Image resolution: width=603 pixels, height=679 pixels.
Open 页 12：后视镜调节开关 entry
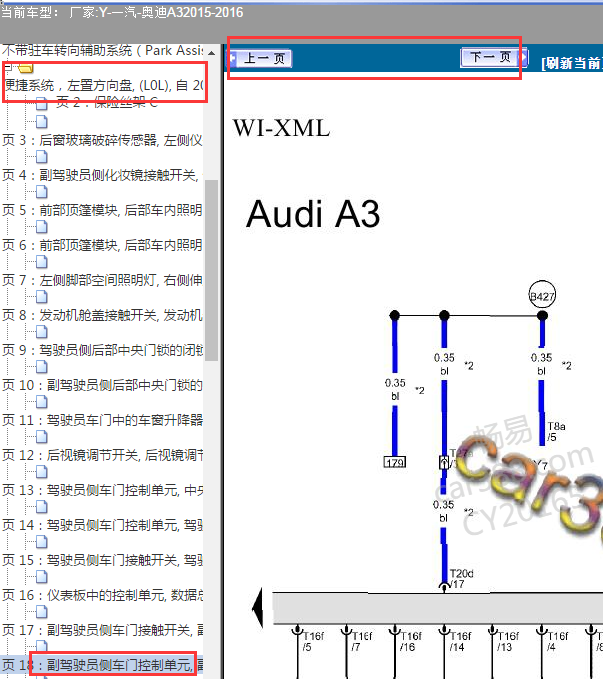[102, 455]
